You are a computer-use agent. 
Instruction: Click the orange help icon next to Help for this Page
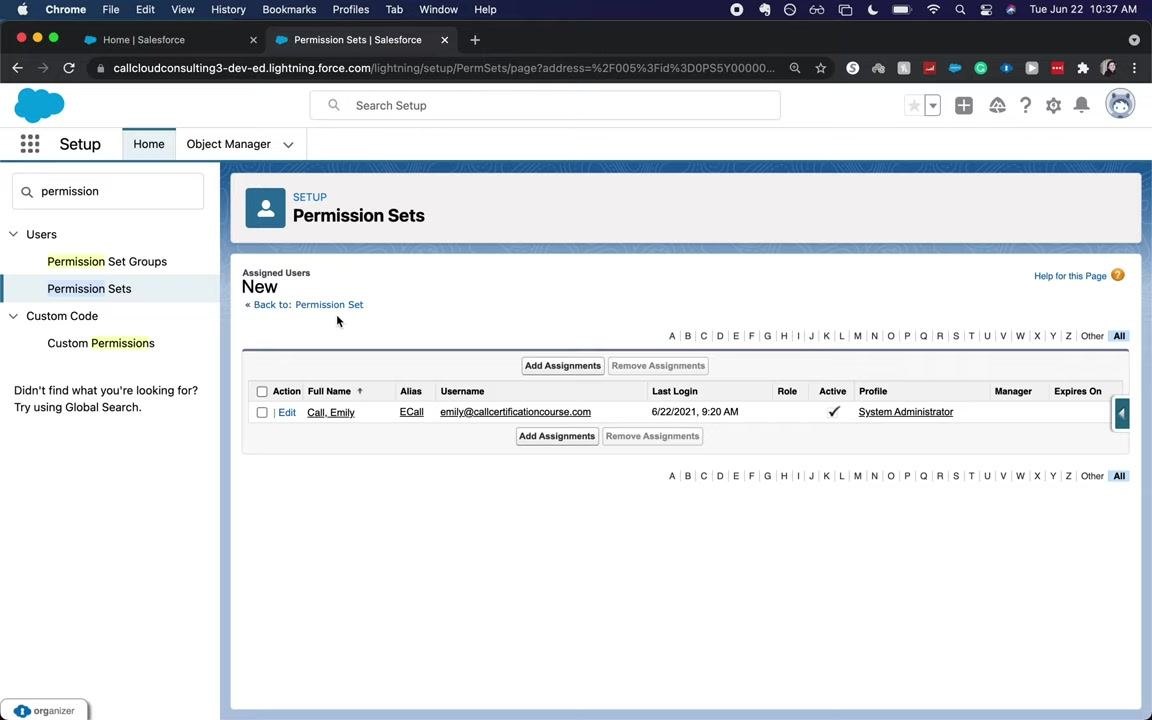1117,276
